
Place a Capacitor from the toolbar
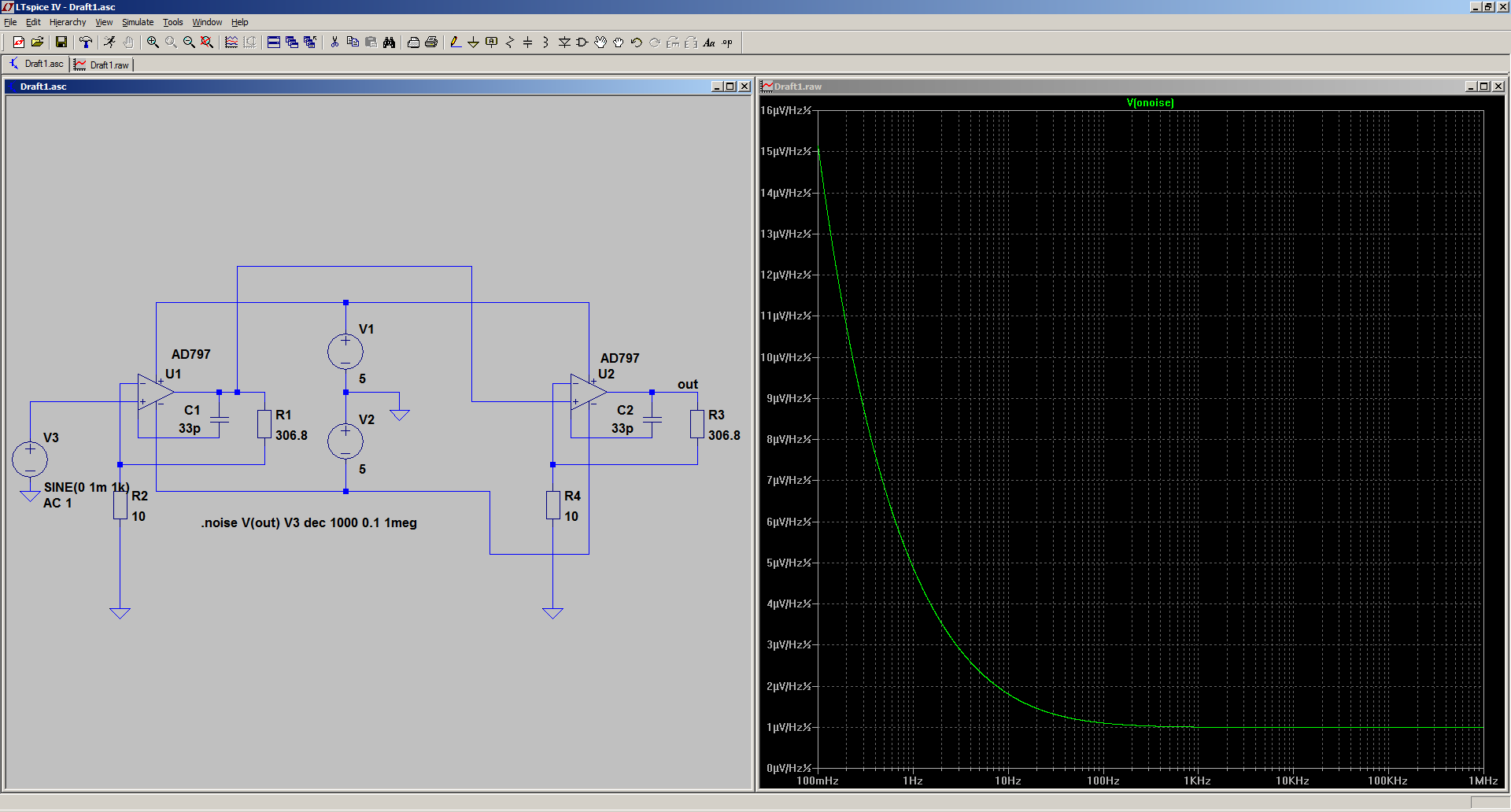click(x=528, y=42)
